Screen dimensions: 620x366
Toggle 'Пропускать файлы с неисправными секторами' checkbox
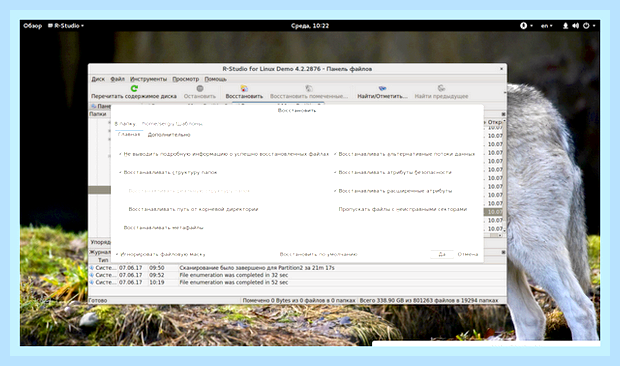click(x=335, y=209)
